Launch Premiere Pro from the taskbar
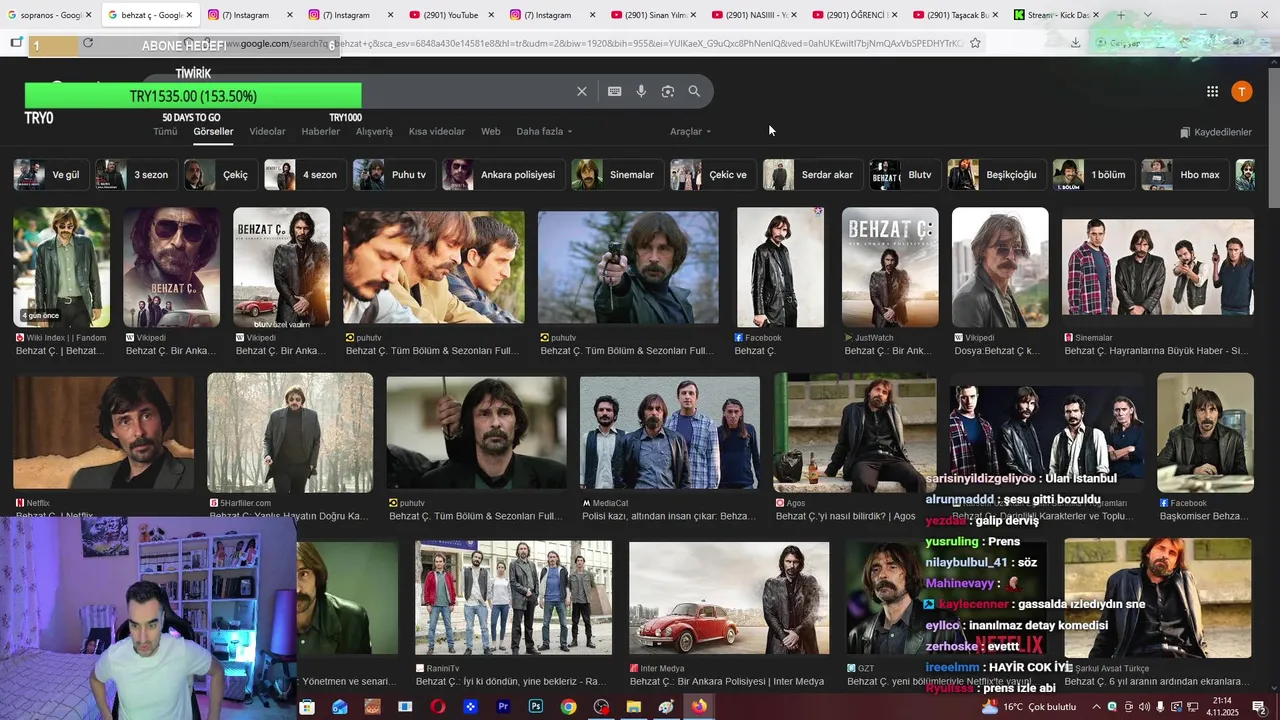This screenshot has width=1280, height=720. [503, 707]
